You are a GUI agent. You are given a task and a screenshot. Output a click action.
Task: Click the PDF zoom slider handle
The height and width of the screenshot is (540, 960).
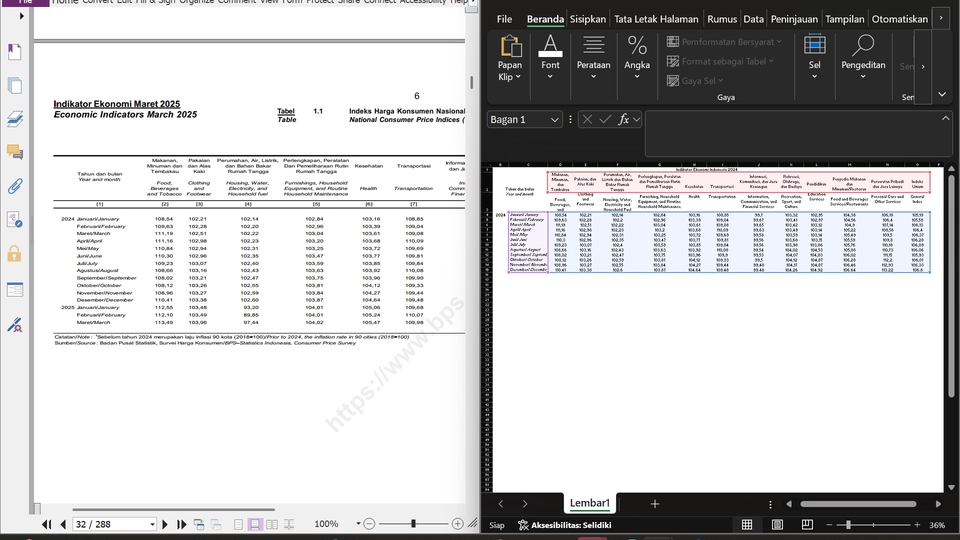point(413,524)
